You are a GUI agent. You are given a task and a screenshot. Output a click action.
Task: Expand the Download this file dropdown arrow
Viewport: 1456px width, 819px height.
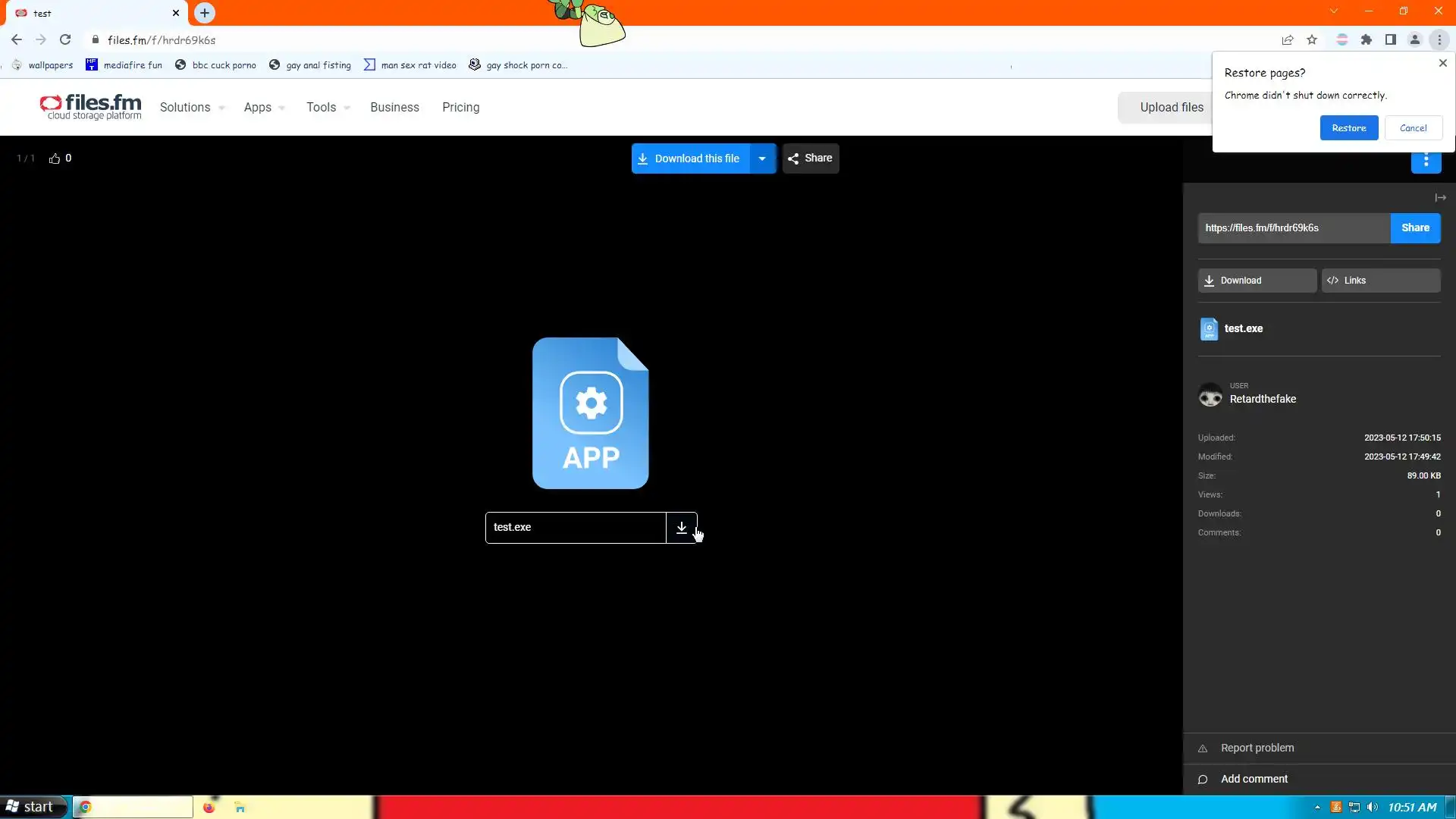click(x=762, y=158)
